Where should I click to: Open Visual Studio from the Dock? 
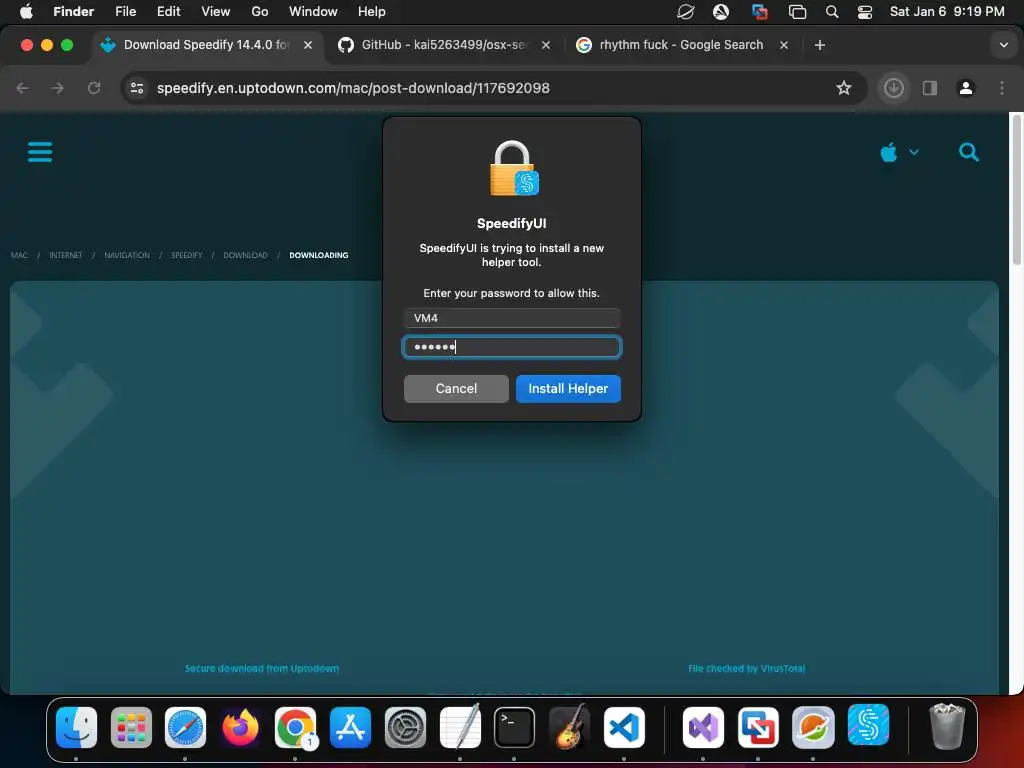[x=703, y=728]
